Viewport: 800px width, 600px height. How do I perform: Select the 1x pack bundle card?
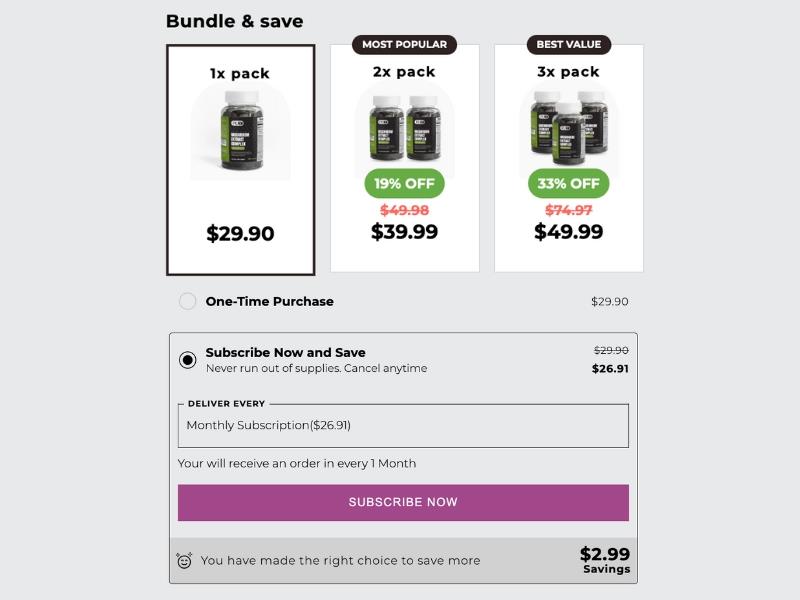tap(240, 160)
